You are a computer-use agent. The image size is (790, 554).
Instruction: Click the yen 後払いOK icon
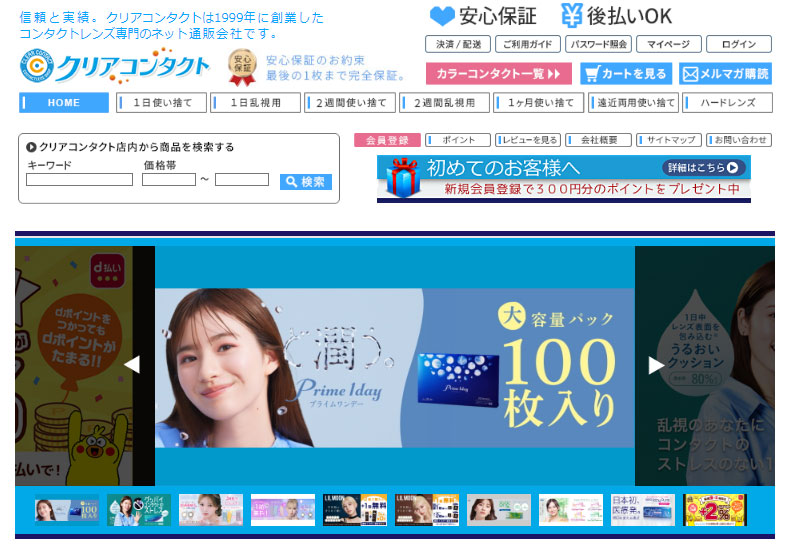pyautogui.click(x=572, y=15)
